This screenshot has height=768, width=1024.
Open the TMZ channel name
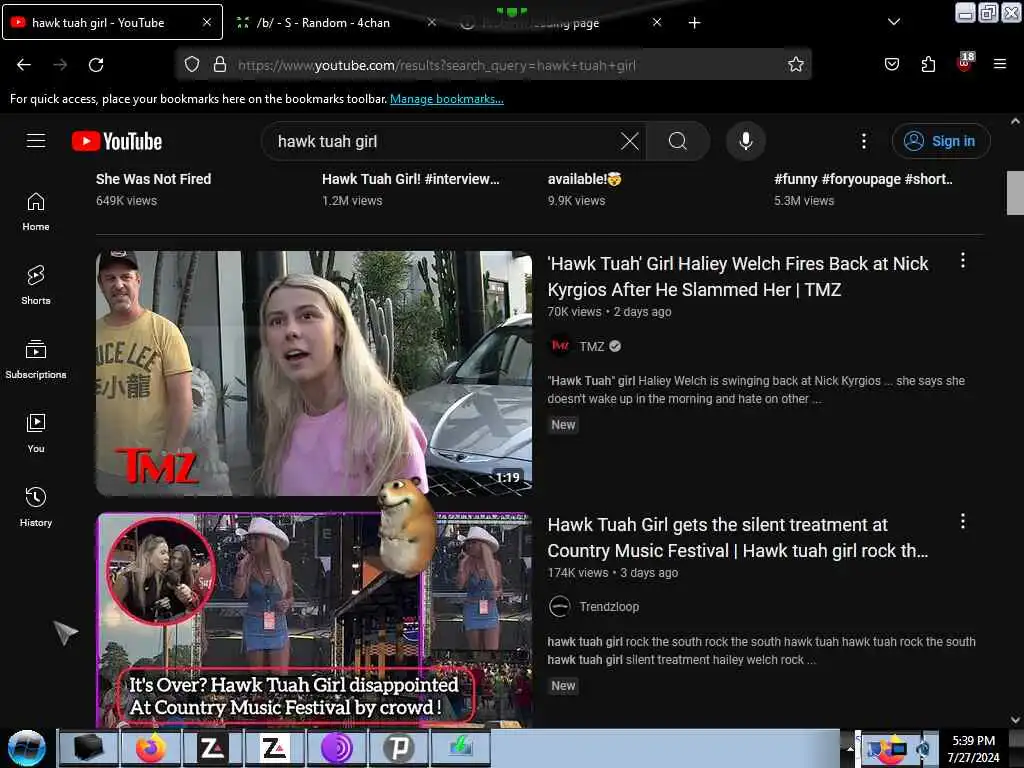(592, 346)
